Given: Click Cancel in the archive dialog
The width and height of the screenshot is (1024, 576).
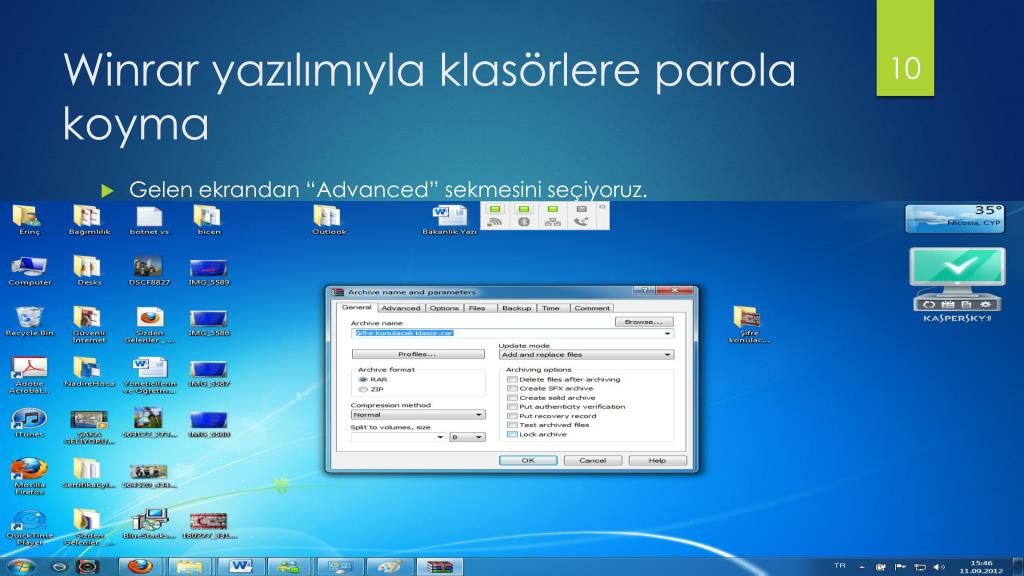Looking at the screenshot, I should tap(593, 460).
